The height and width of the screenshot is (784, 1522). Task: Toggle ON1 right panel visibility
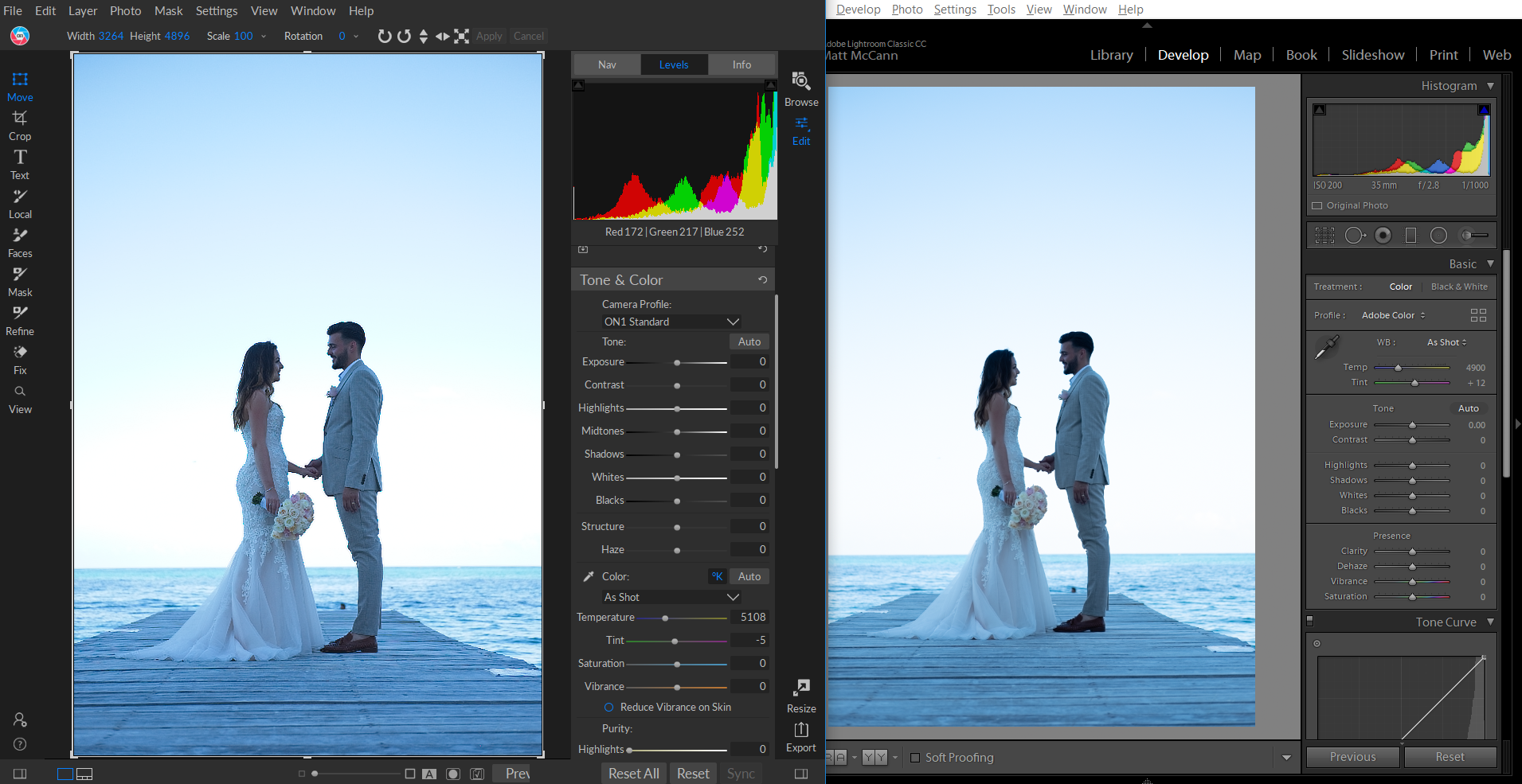point(801,774)
